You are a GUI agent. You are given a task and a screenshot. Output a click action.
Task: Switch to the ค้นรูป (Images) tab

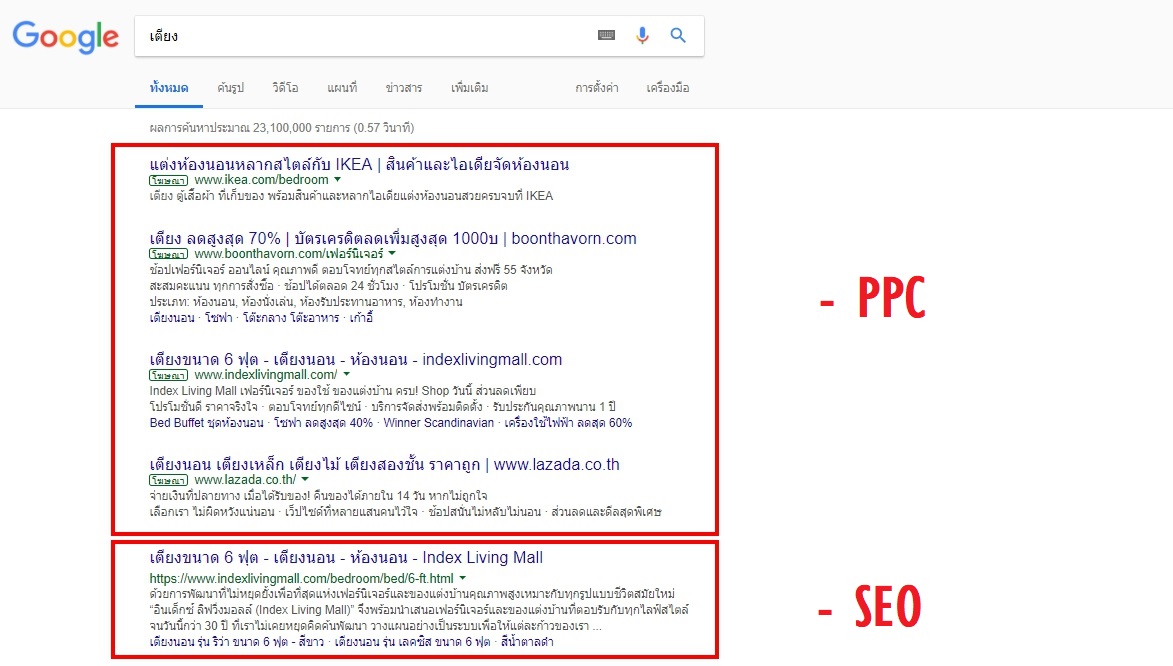tap(230, 88)
